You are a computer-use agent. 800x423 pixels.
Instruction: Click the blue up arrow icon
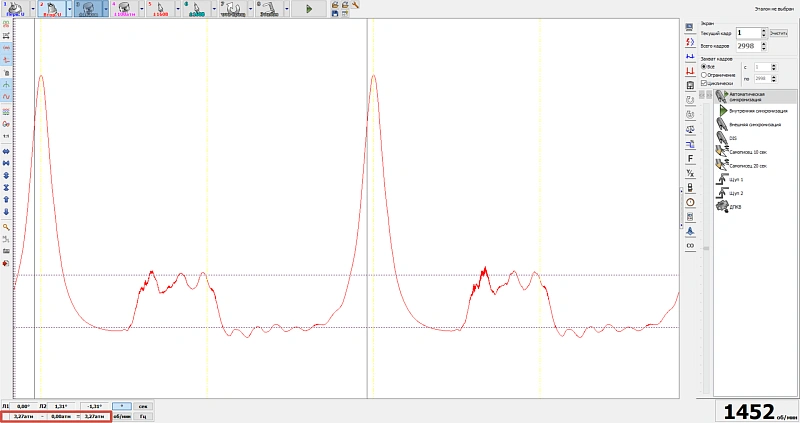6,200
